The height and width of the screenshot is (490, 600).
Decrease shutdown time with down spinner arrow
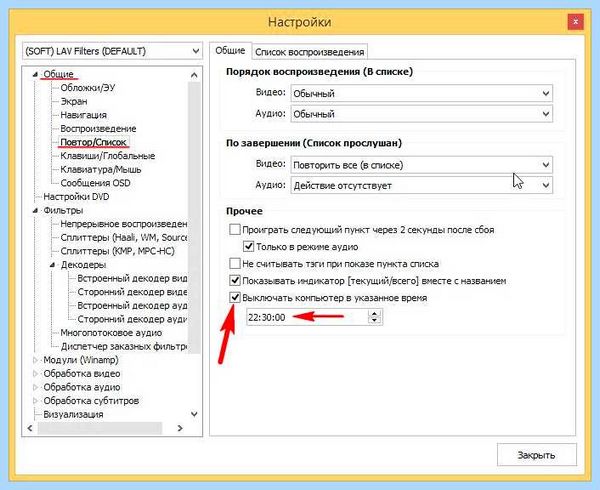374,321
